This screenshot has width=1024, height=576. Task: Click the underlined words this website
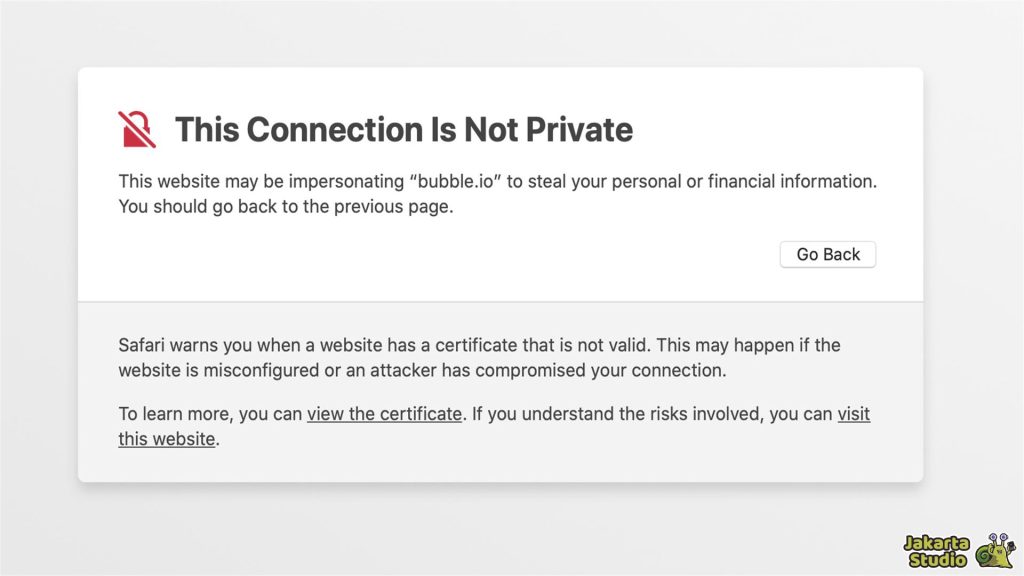167,438
